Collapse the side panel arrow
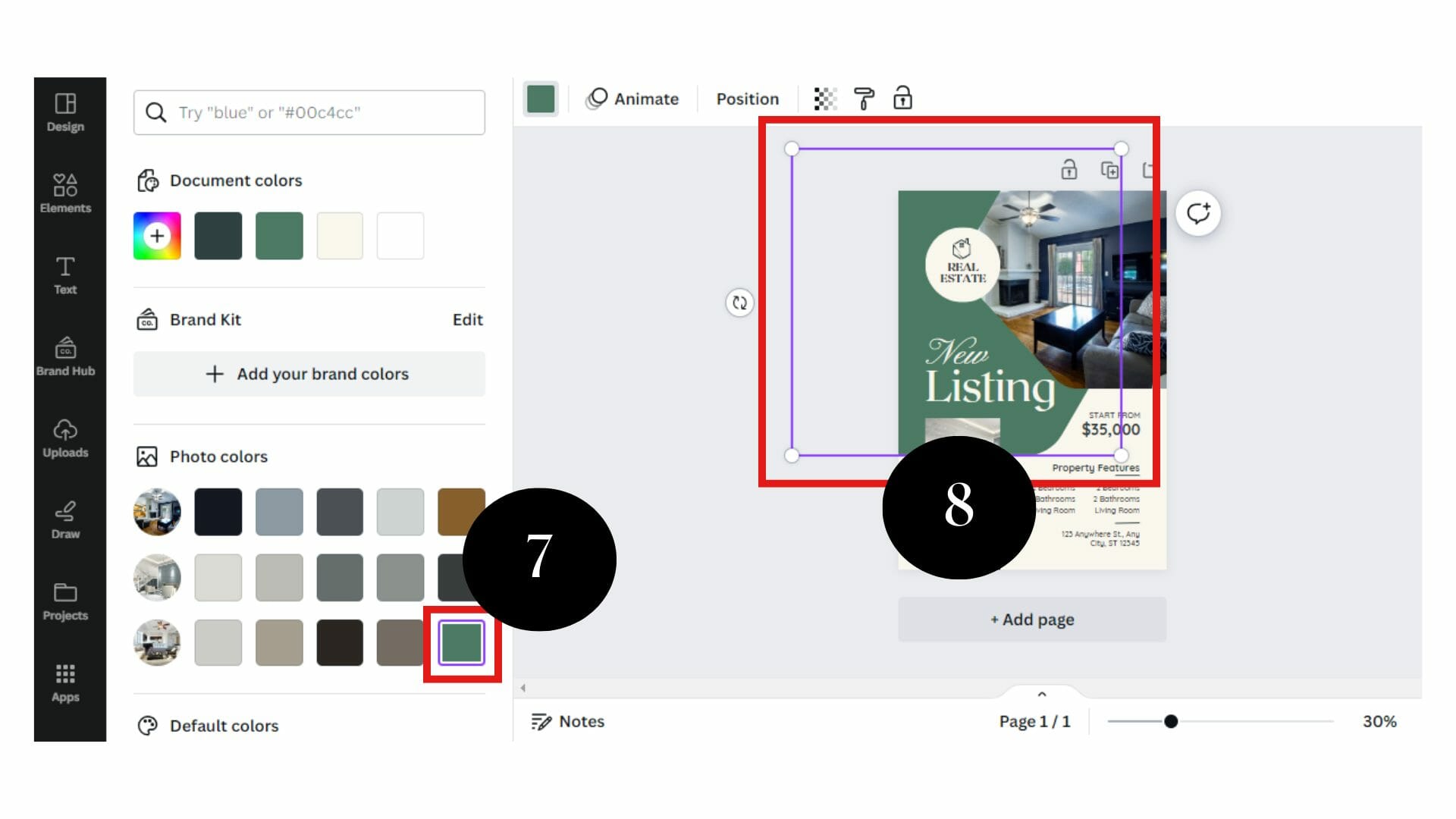 point(523,688)
